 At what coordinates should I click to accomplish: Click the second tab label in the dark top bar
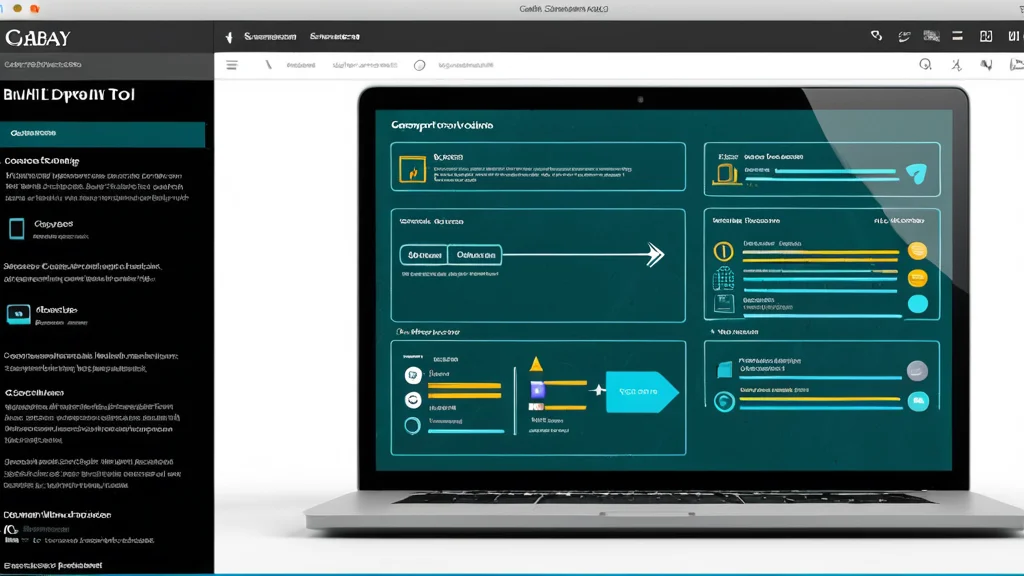(334, 37)
